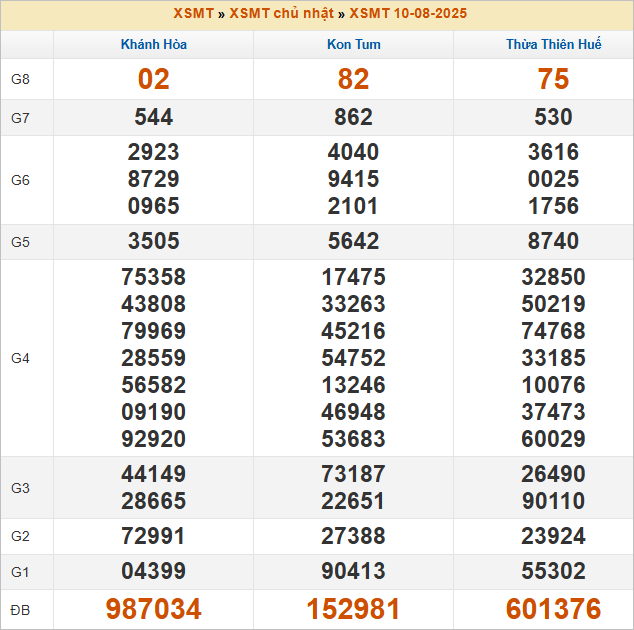Select the G7 prize row label
This screenshot has width=634, height=630.
pyautogui.click(x=21, y=118)
